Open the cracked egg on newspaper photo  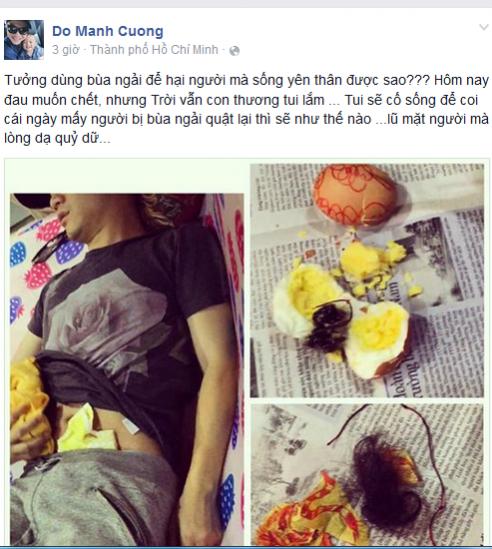(x=367, y=281)
